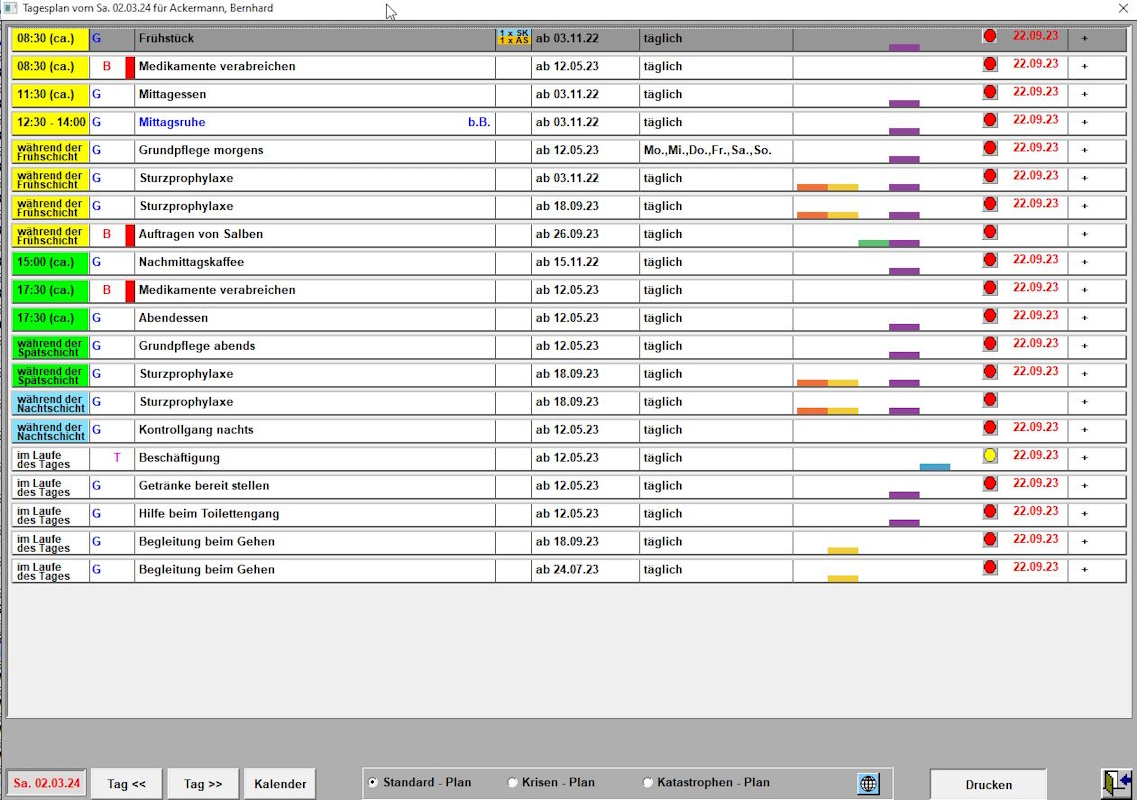This screenshot has width=1137, height=800.
Task: Click the red B in Auftragen von Salben row
Action: click(x=107, y=234)
